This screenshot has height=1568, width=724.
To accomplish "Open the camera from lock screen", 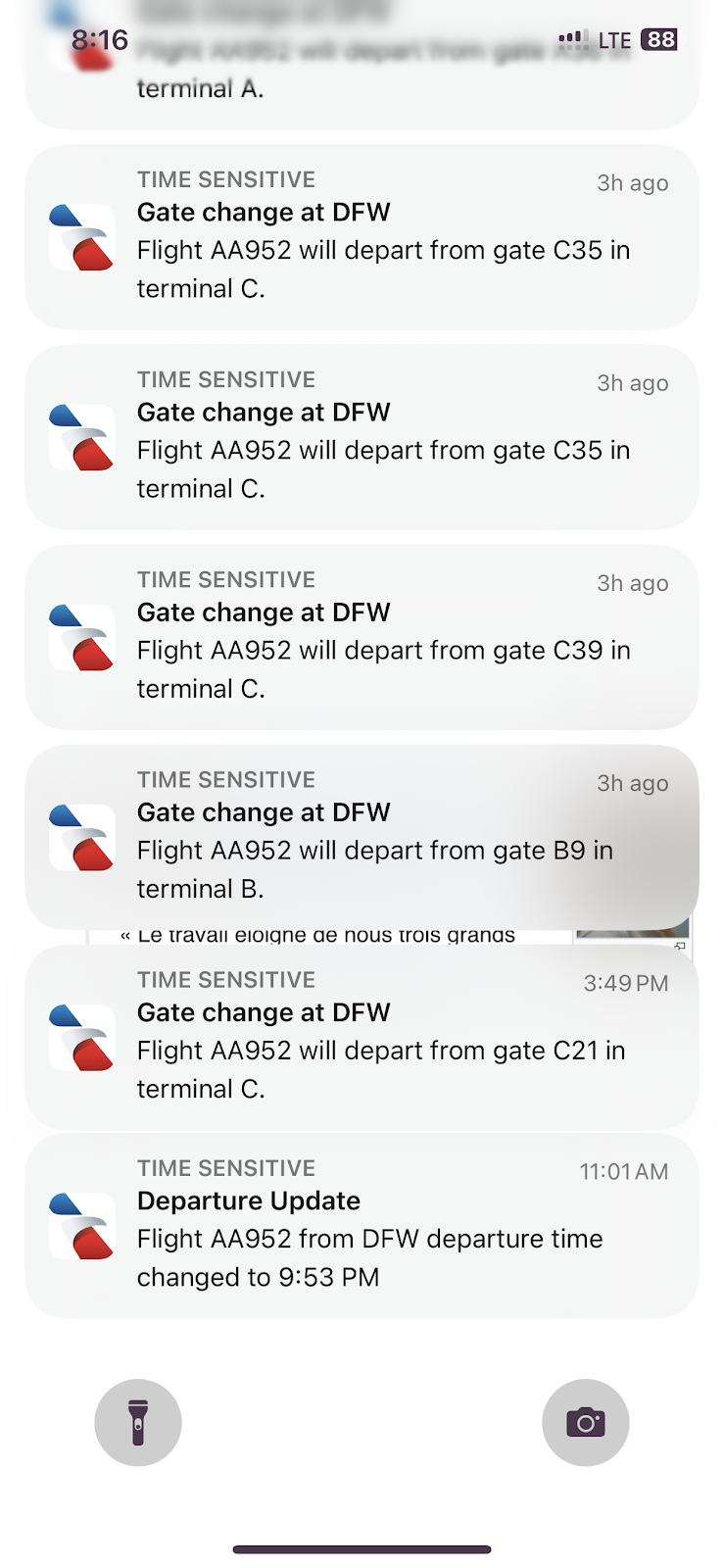I will coord(585,1423).
